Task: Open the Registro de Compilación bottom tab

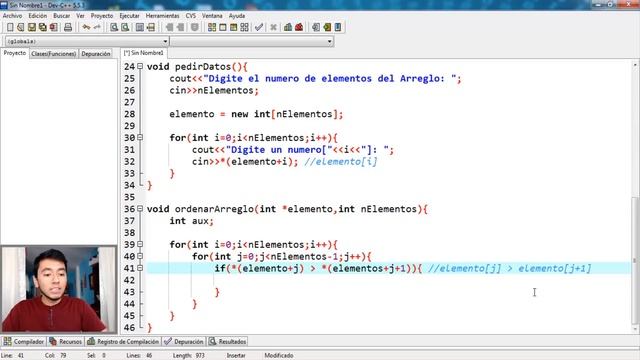Action: (124, 341)
